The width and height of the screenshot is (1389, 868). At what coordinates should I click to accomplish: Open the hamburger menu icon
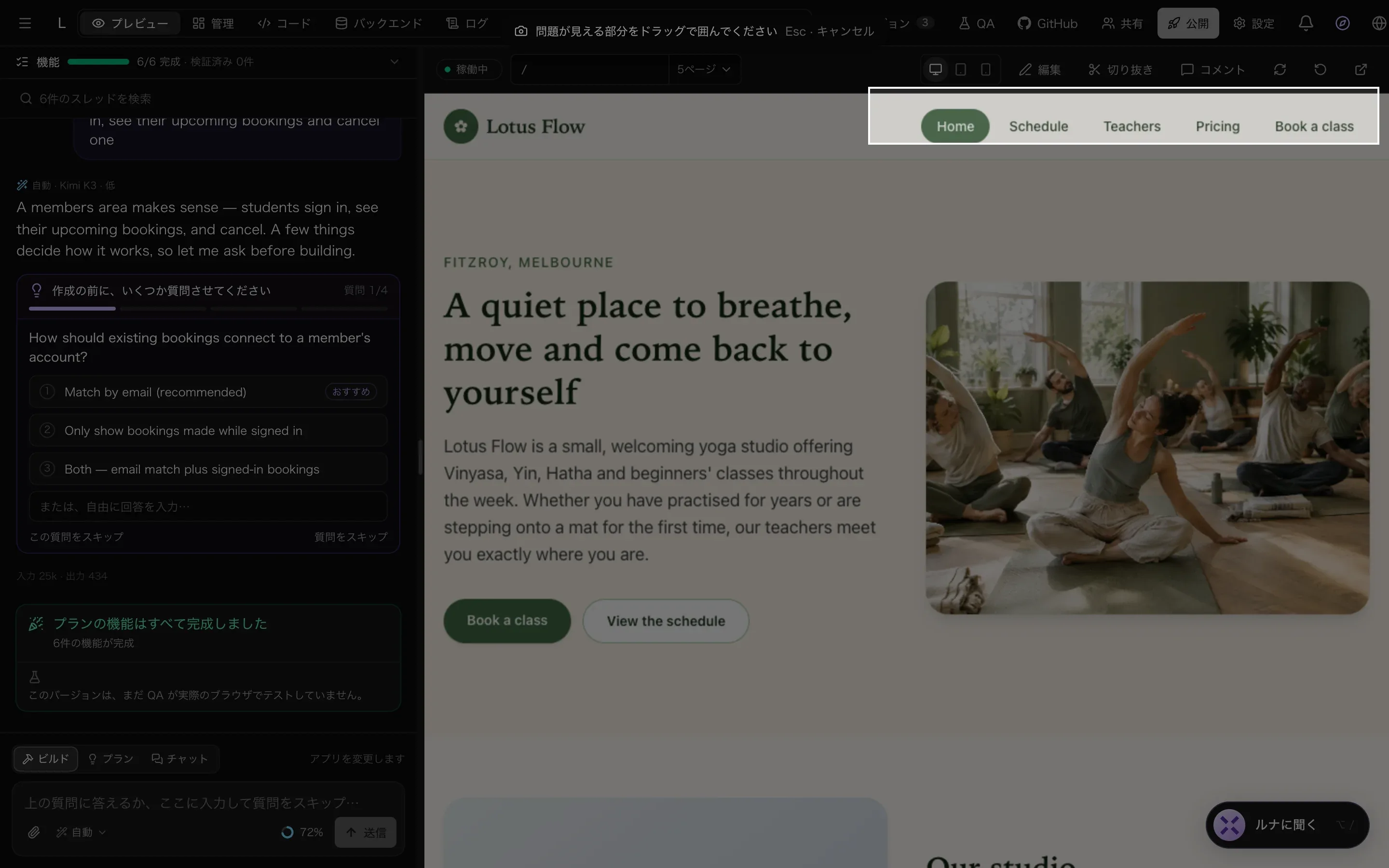[25, 23]
